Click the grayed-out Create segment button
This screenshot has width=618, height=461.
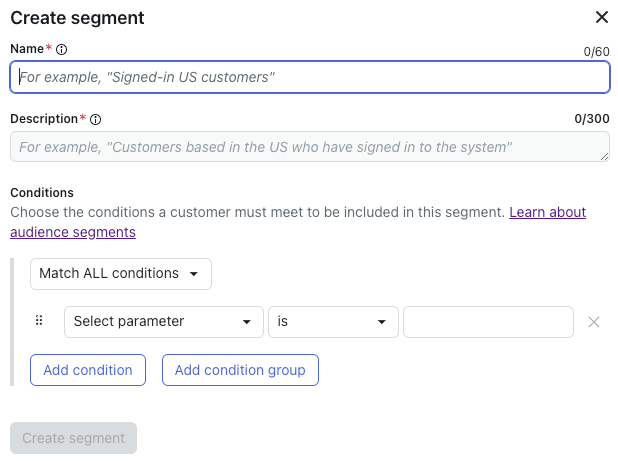coord(73,438)
